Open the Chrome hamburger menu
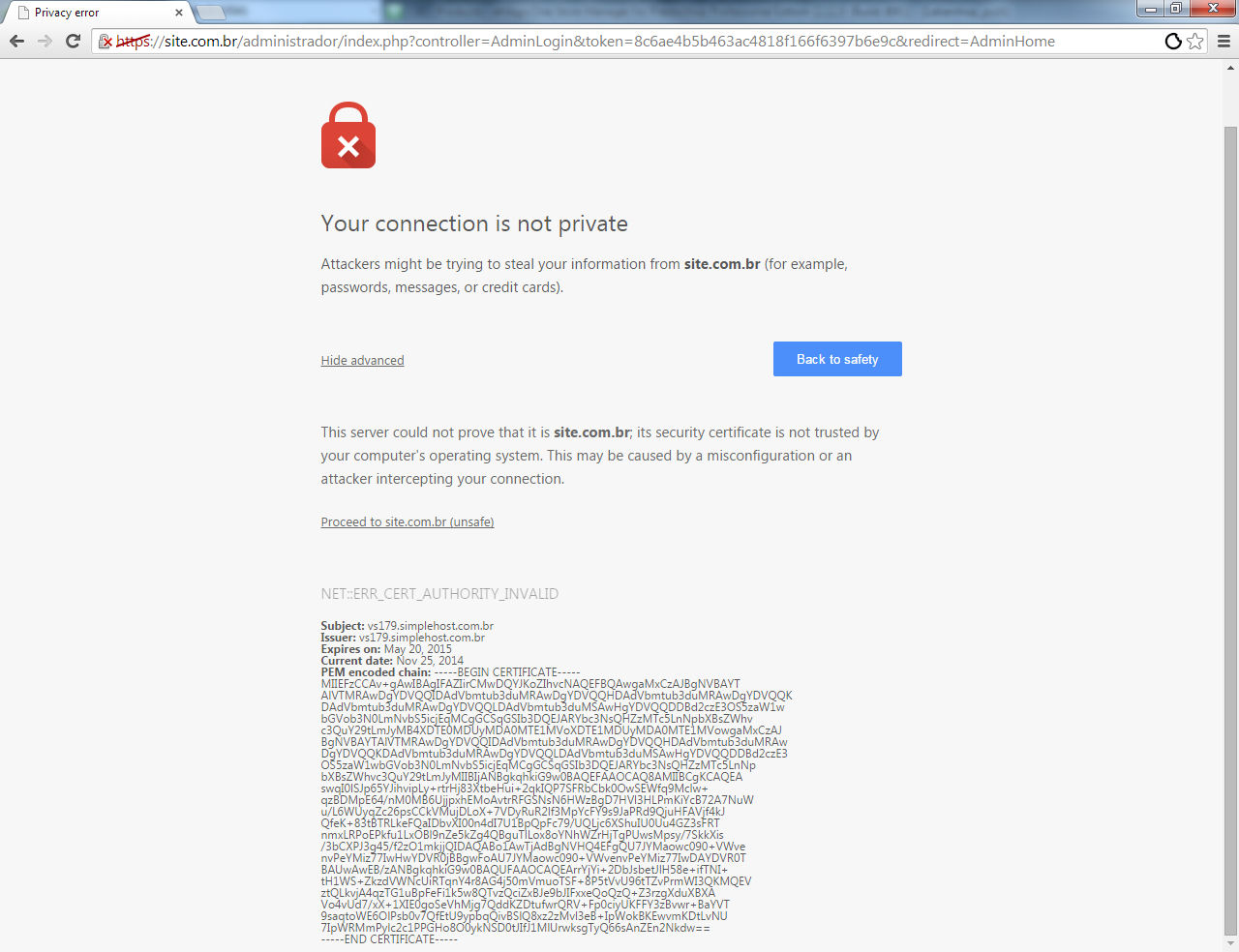The width and height of the screenshot is (1239, 952). pyautogui.click(x=1224, y=41)
